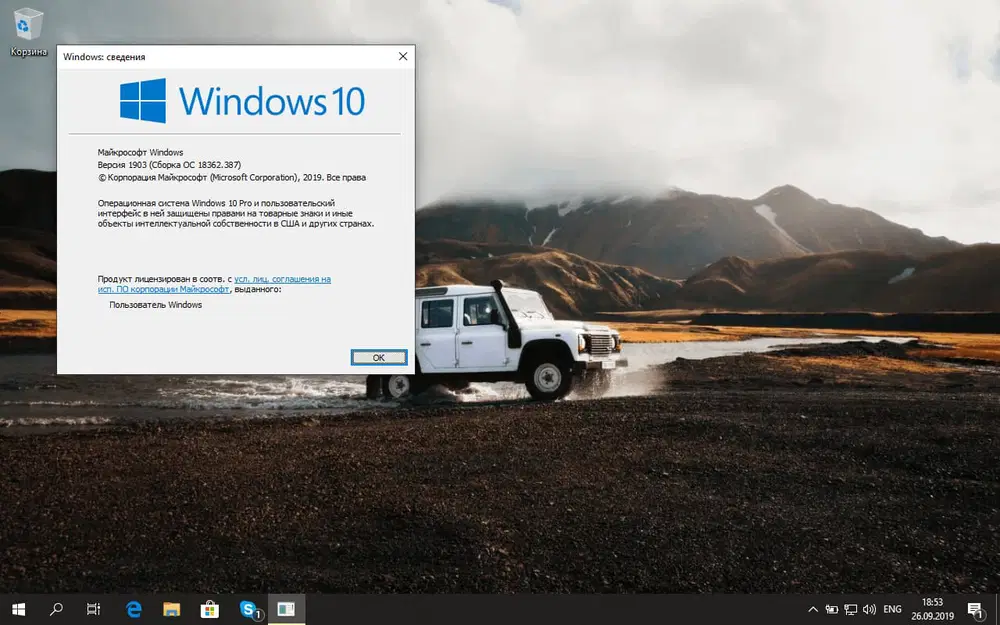Click OK to dismiss the About Windows dialog
1000x625 pixels.
point(379,356)
